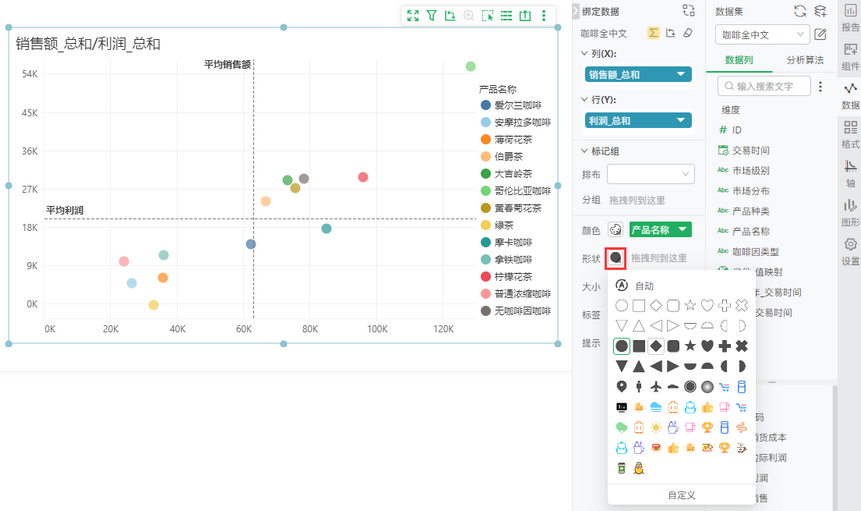The width and height of the screenshot is (861, 511).
Task: Click the palette icon next to 颜色
Action: [x=616, y=230]
